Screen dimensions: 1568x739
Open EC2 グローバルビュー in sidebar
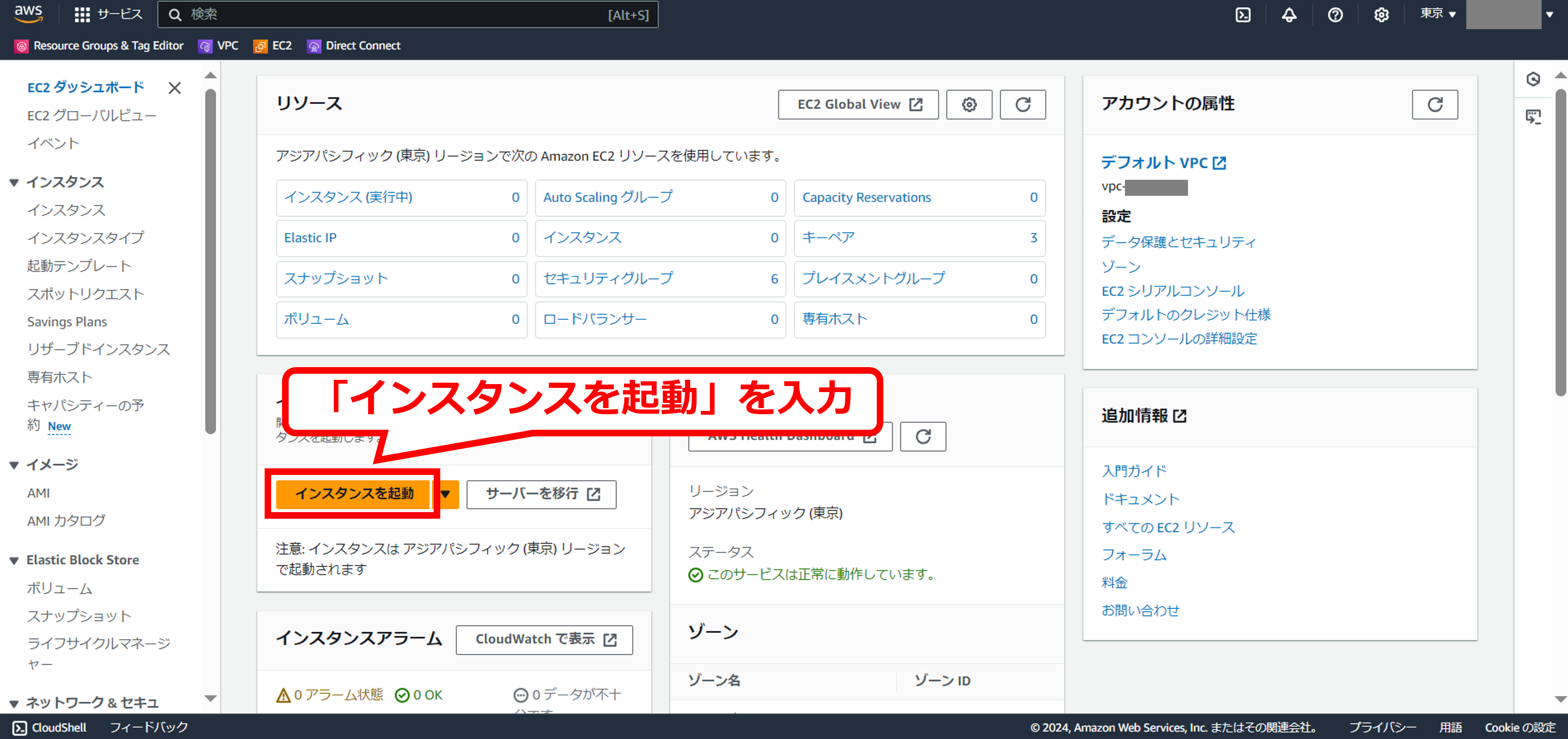tap(92, 116)
